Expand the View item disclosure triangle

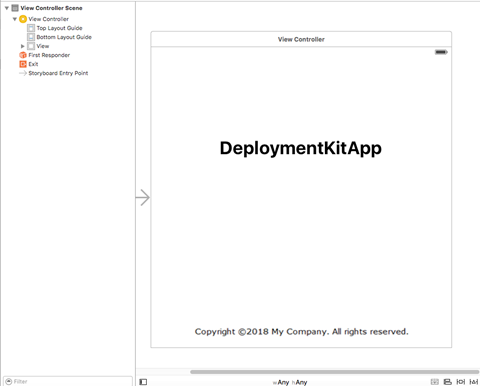[23, 46]
